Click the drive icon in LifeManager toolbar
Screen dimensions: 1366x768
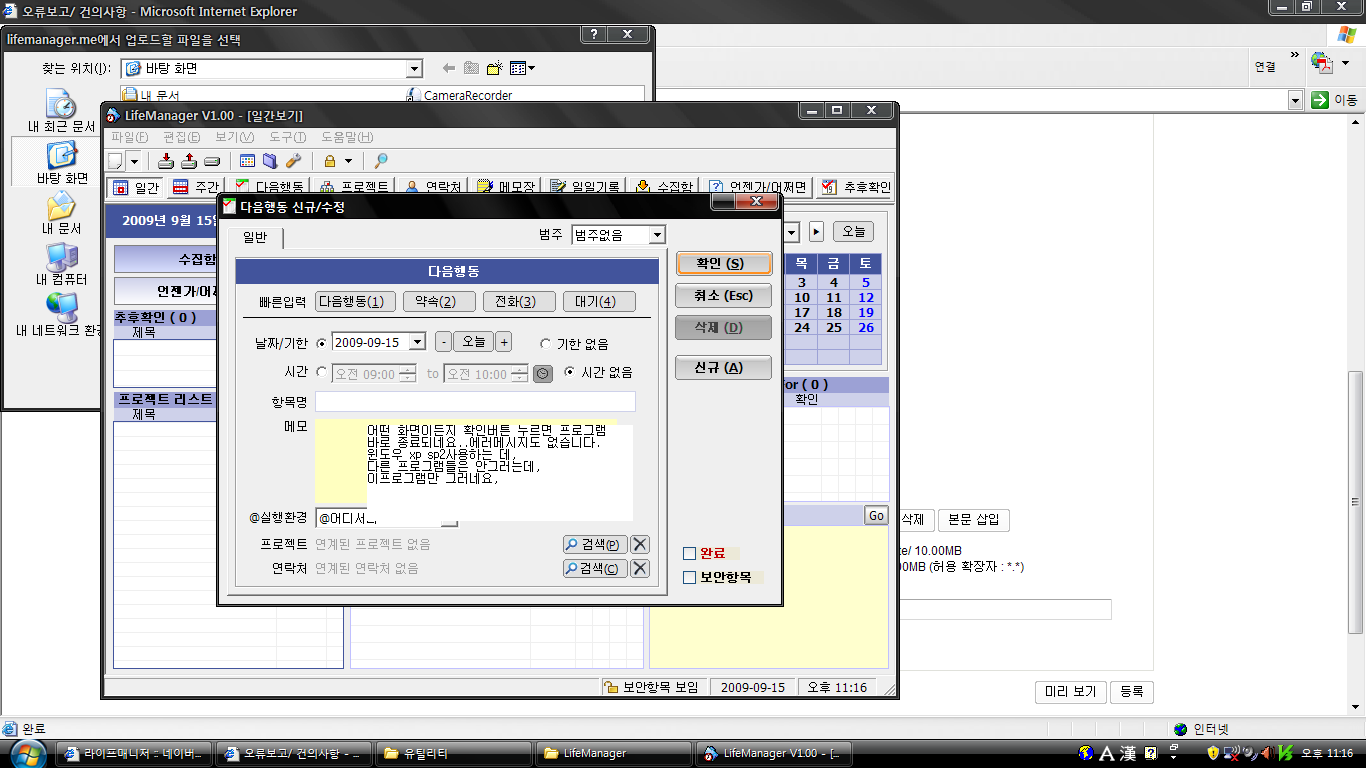point(211,161)
